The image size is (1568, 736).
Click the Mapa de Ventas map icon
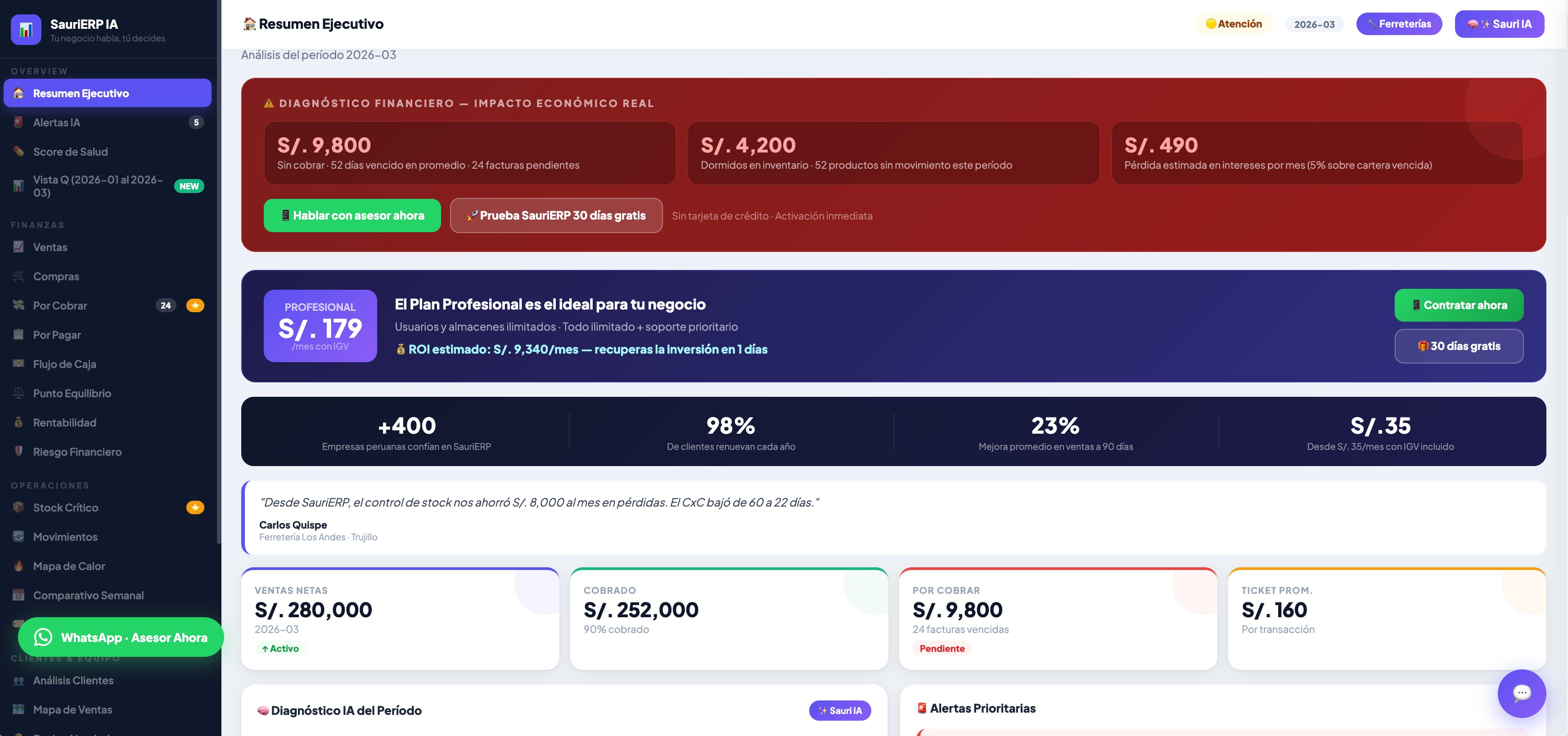point(19,709)
